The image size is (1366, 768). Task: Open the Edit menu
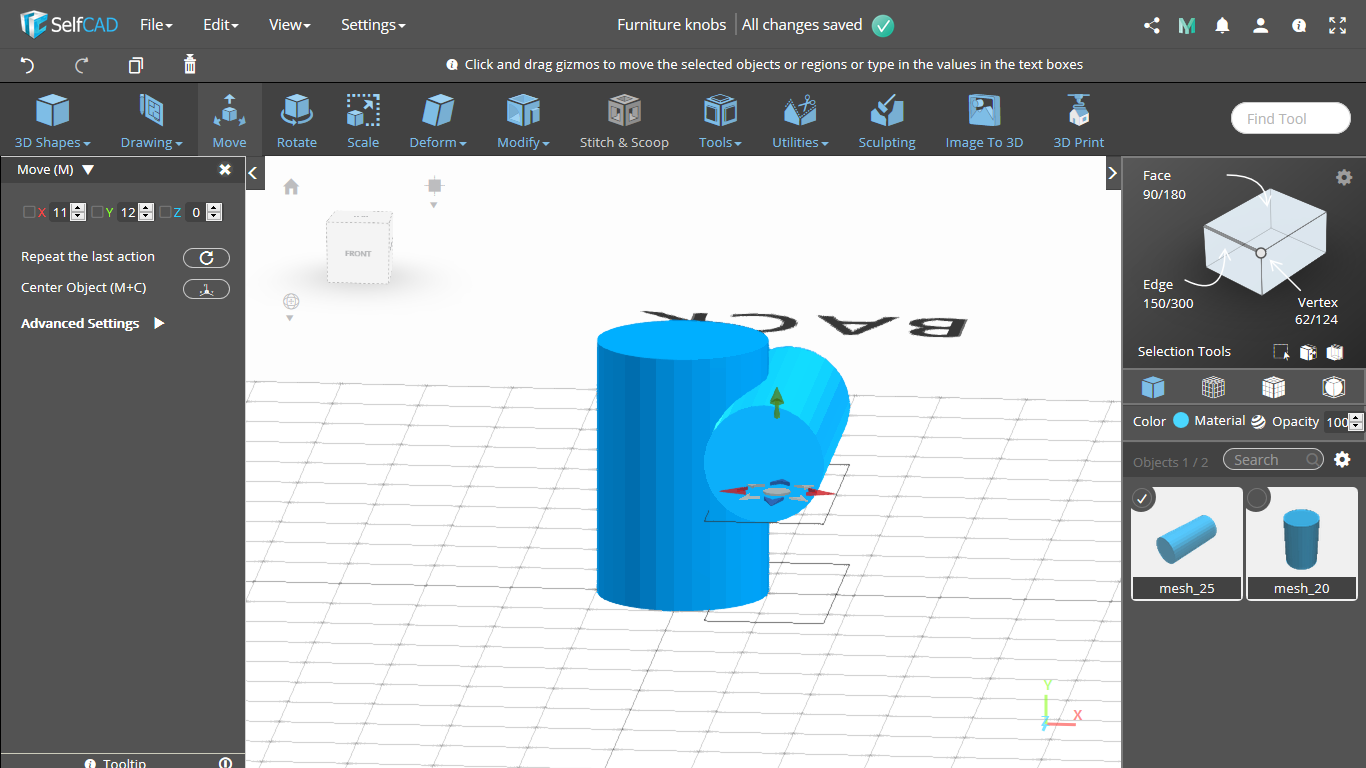tap(221, 25)
